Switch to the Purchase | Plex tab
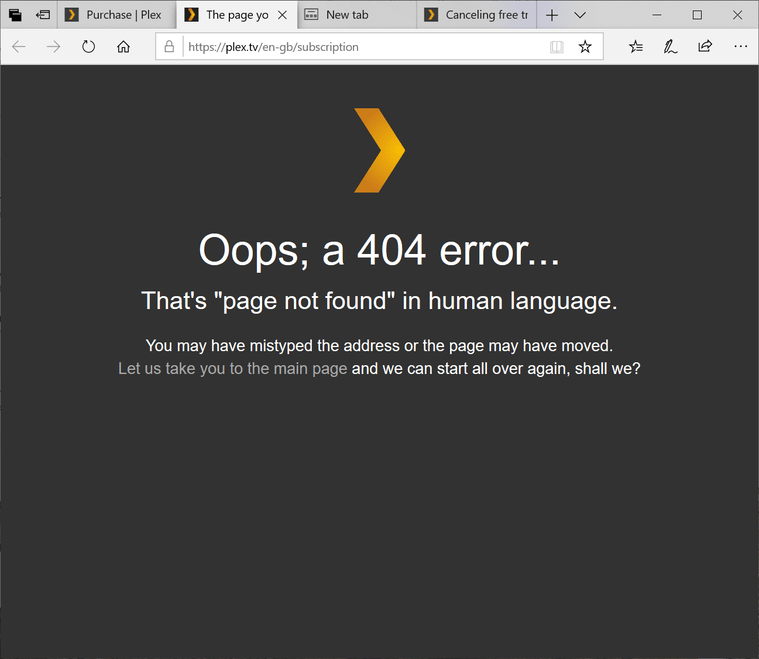Image resolution: width=759 pixels, height=659 pixels. (x=116, y=15)
